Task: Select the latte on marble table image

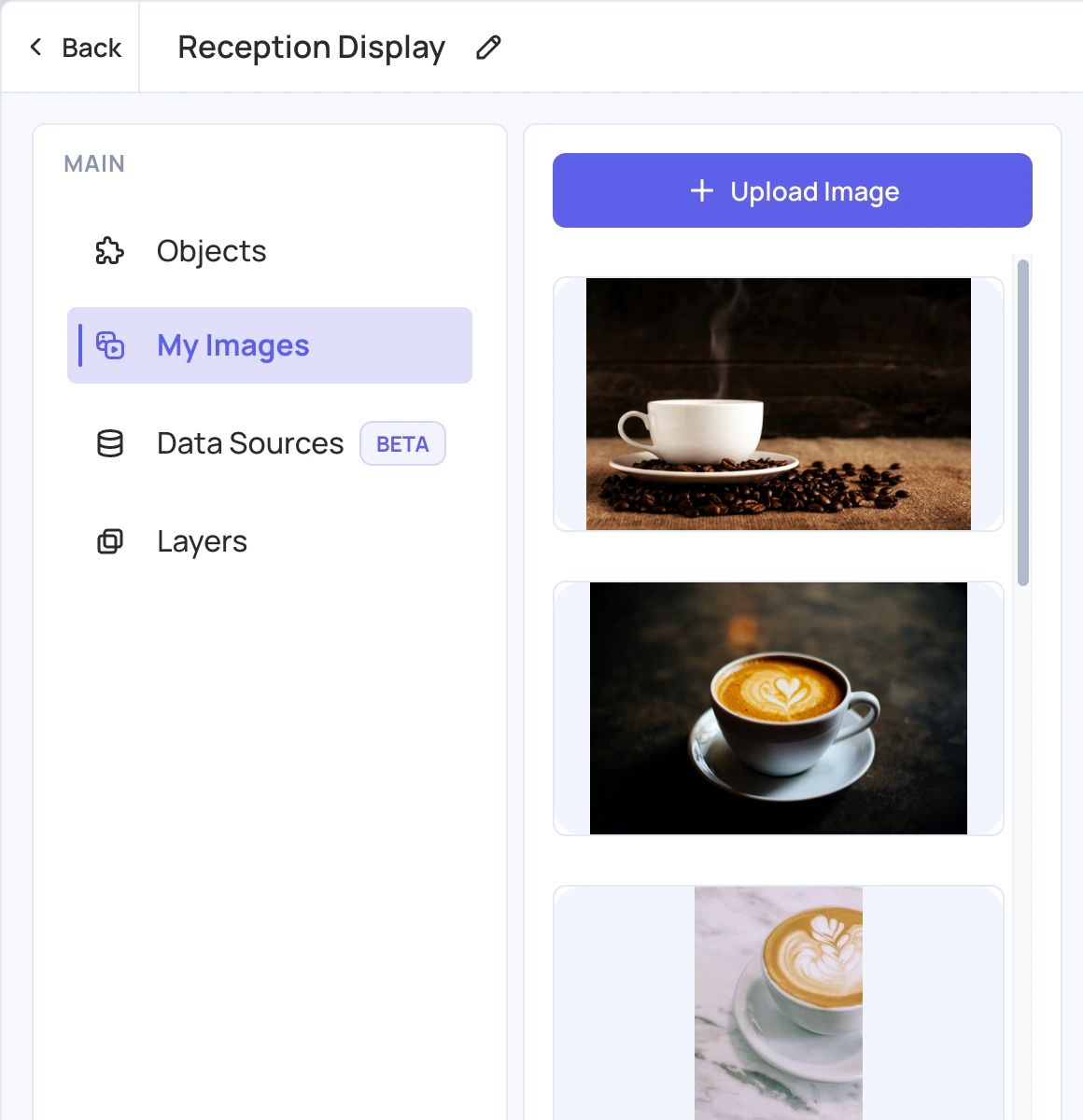Action: coord(779,1003)
